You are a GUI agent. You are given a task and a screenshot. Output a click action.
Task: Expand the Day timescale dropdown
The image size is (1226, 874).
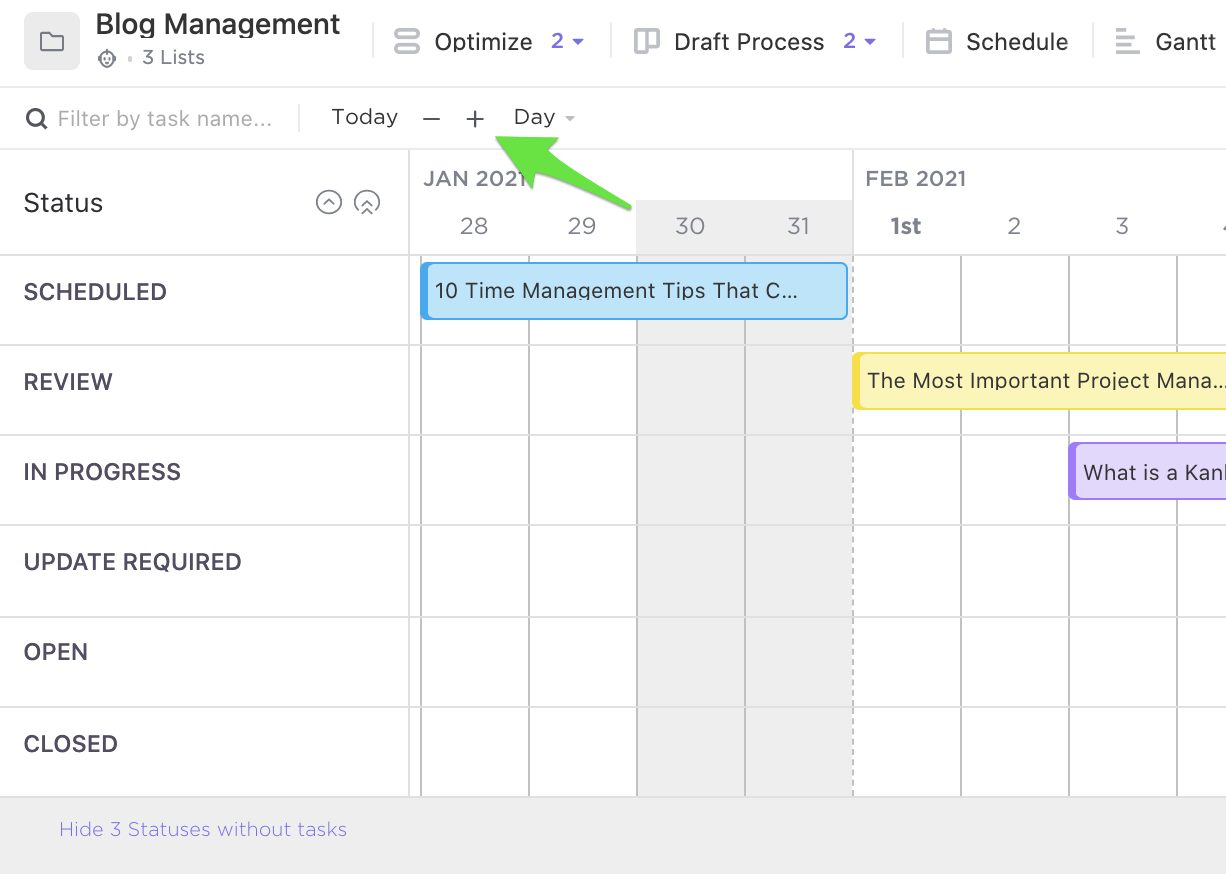click(x=544, y=118)
